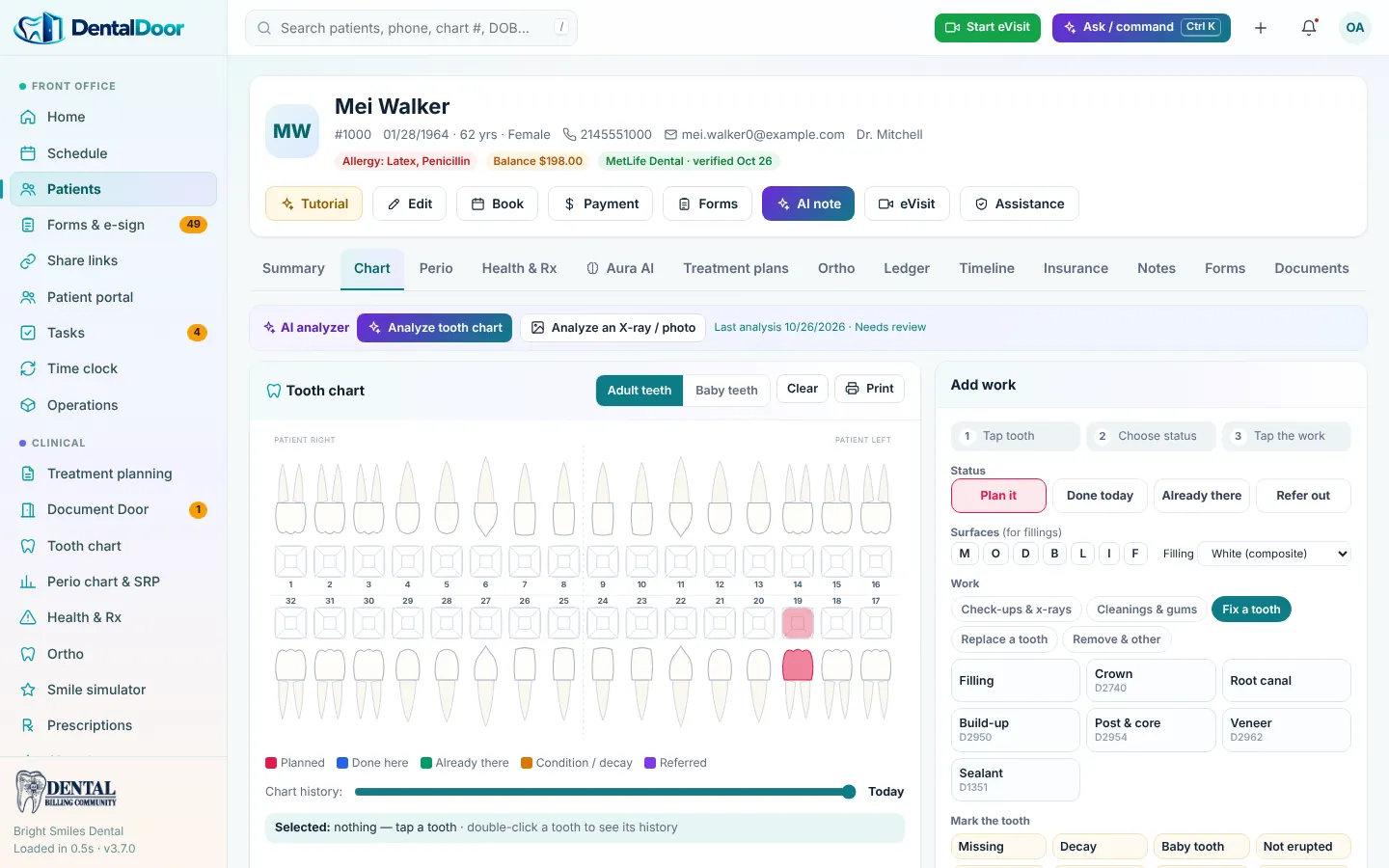Select tooth 8 on upper arch
Viewport: 1389px width, 868px height.
563,517
